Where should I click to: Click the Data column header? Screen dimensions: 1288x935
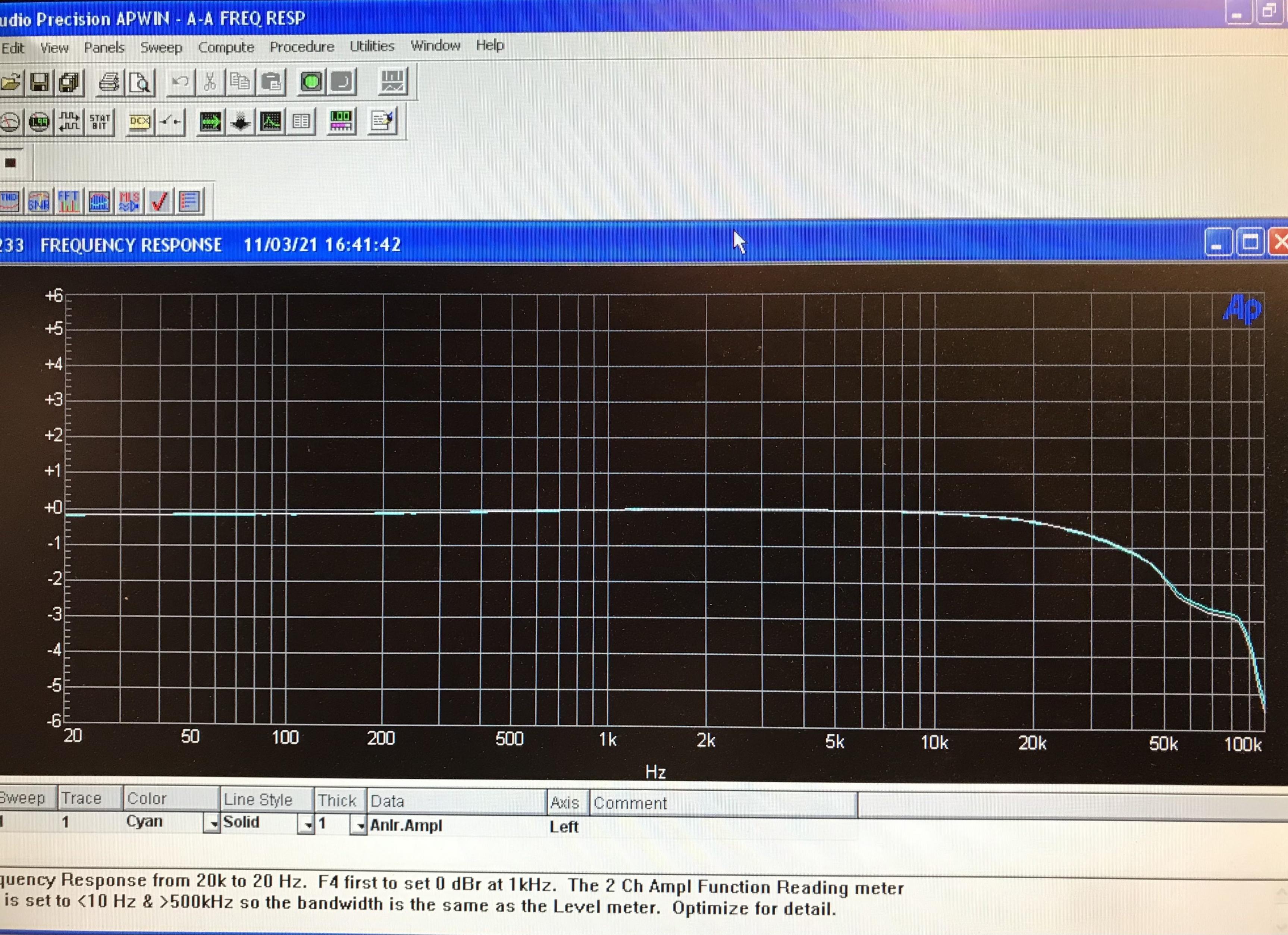tap(457, 801)
